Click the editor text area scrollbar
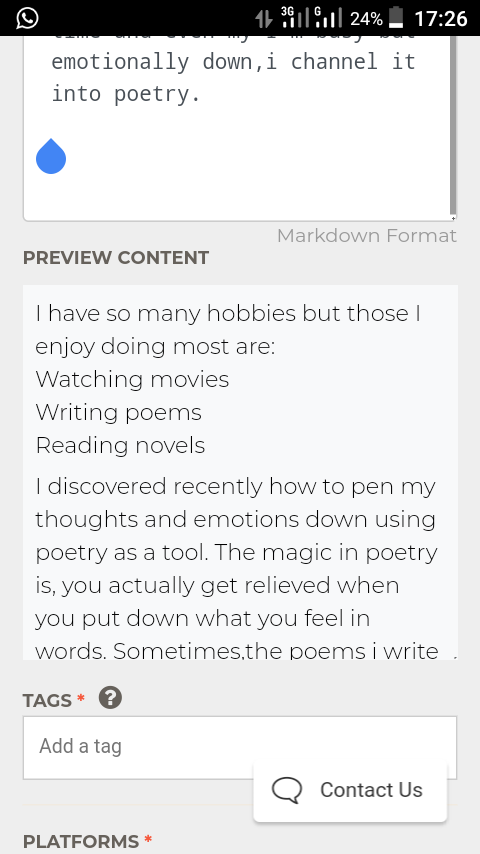The height and width of the screenshot is (854, 480). [453, 125]
